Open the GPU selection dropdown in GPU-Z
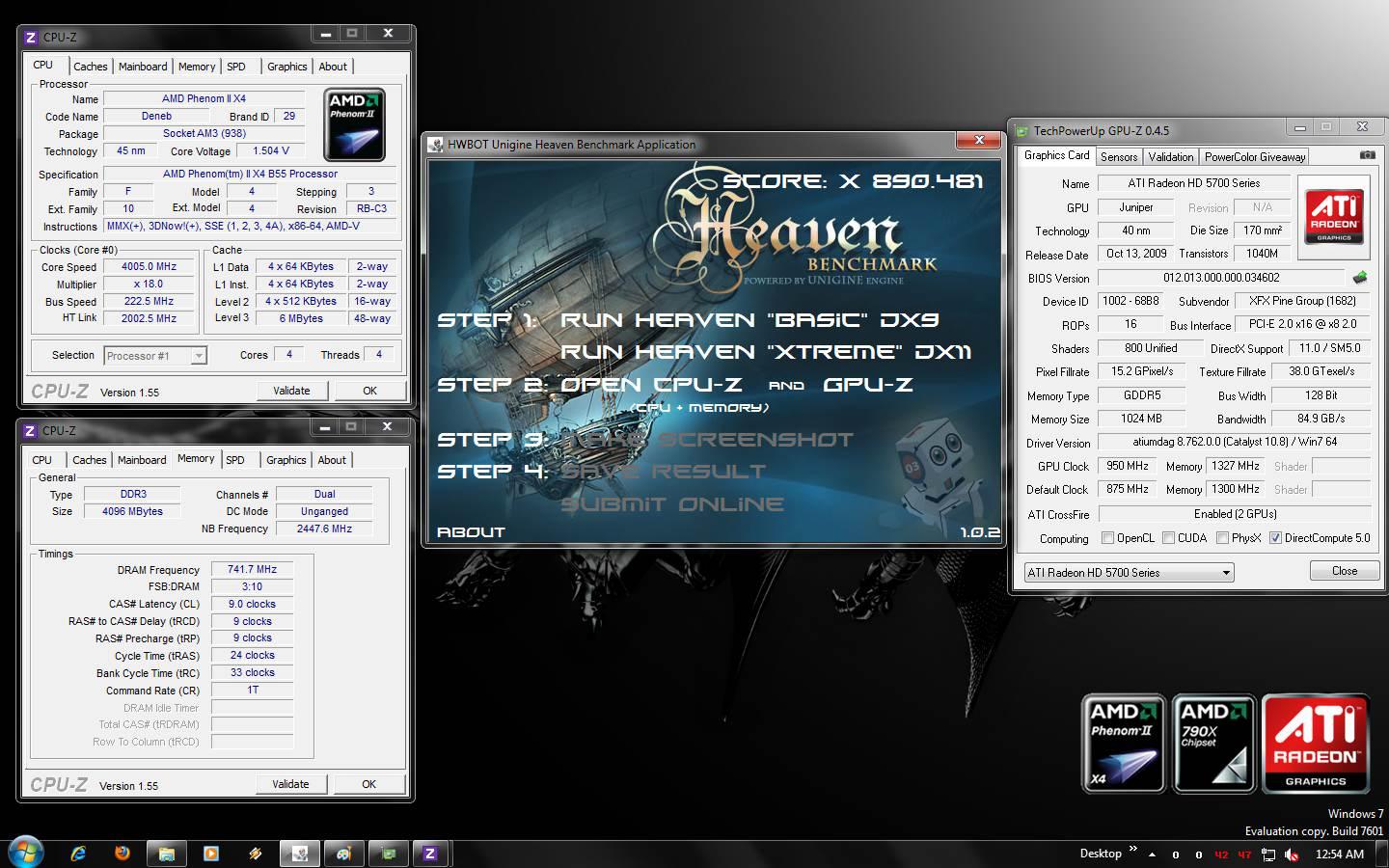 point(1129,572)
